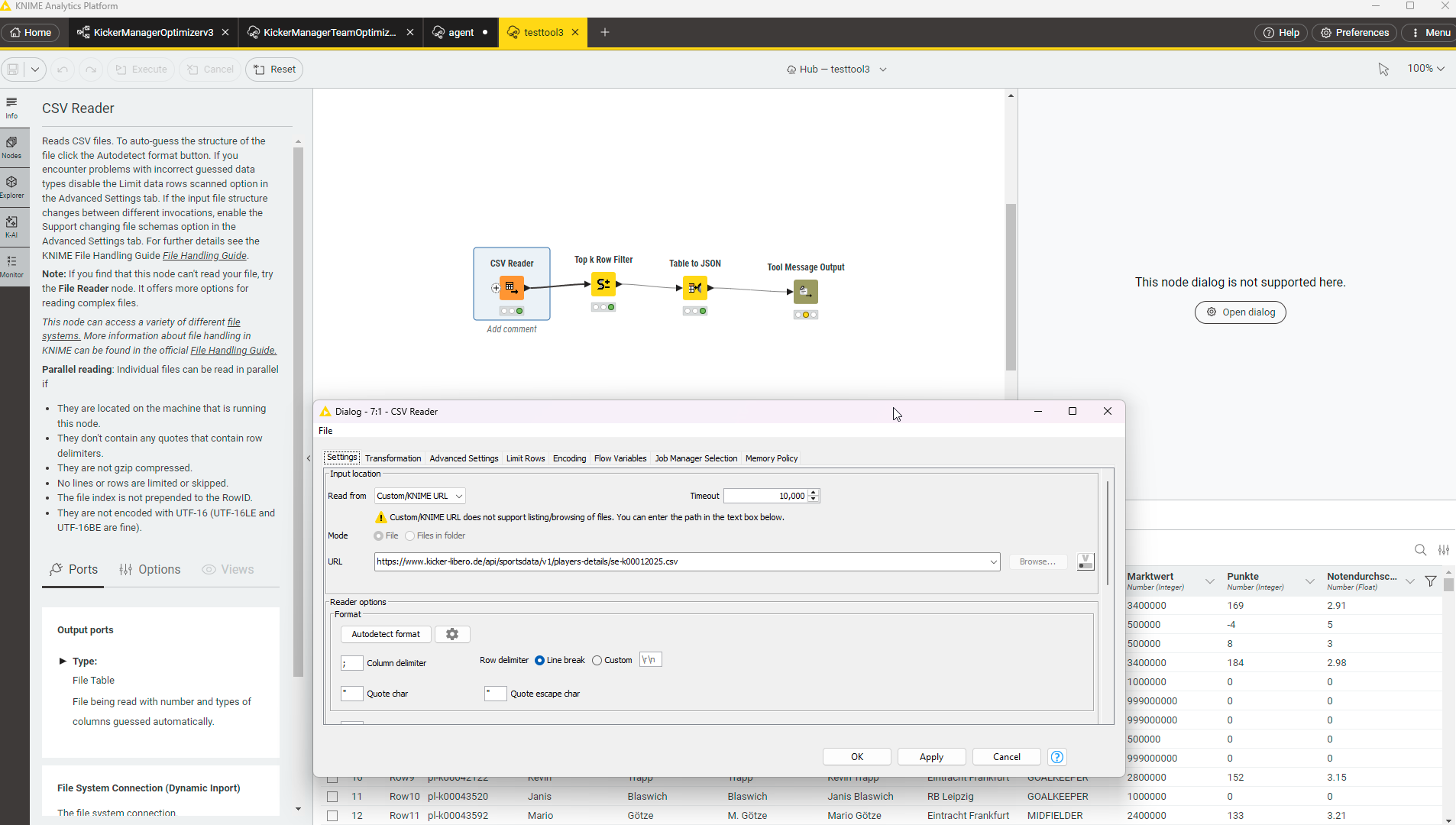Viewport: 1456px width, 825px height.
Task: Open the Monitor sidebar panel
Action: tap(11, 267)
